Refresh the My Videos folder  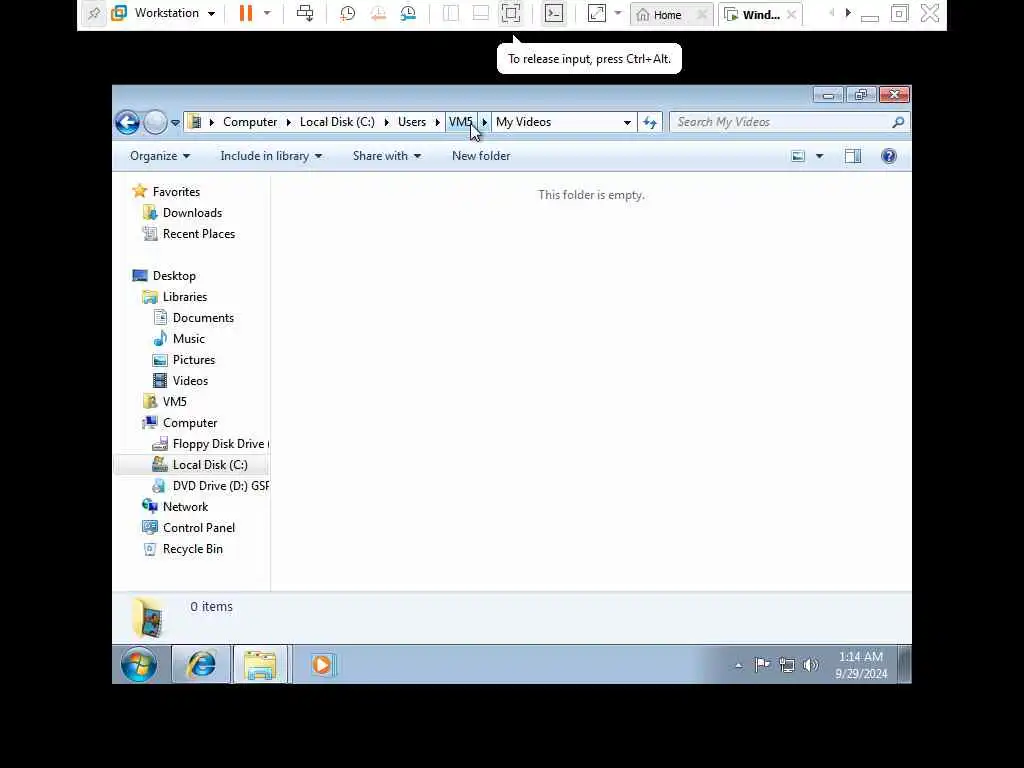point(650,122)
